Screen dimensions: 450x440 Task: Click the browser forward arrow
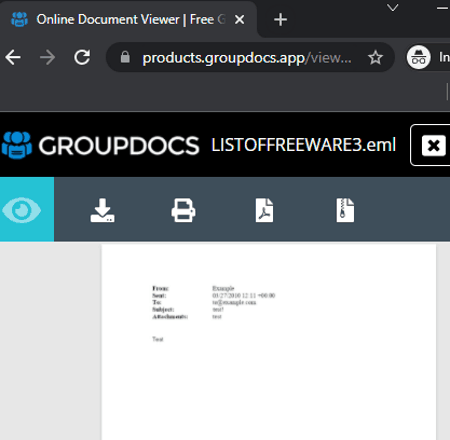point(47,57)
